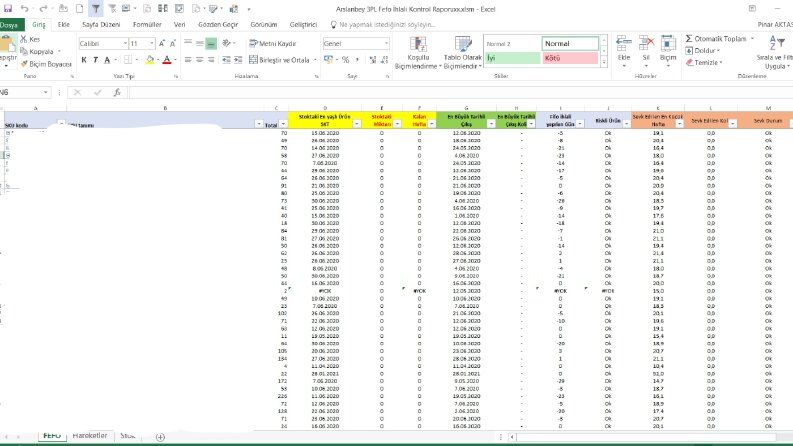Click Metni Kaydır wrap text
Screen dimensions: 793x446
tap(273, 43)
